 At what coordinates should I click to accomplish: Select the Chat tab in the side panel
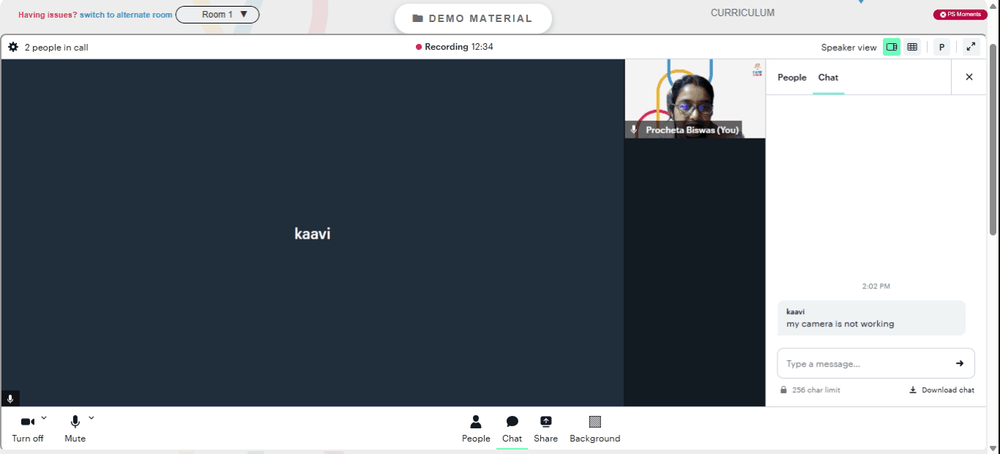tap(828, 77)
